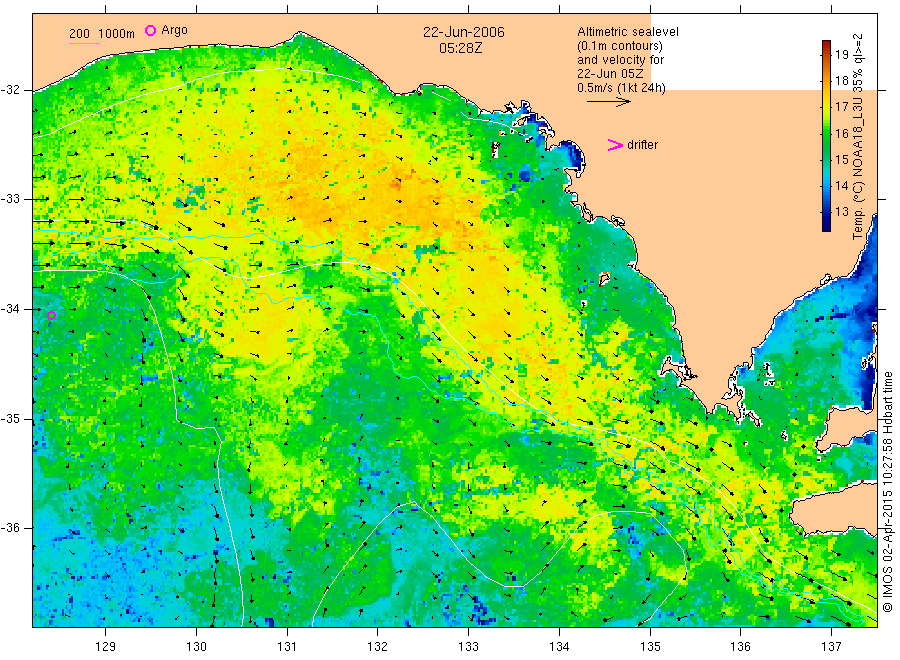Click the latitude label -34
The height and width of the screenshot is (660, 900).
point(10,309)
